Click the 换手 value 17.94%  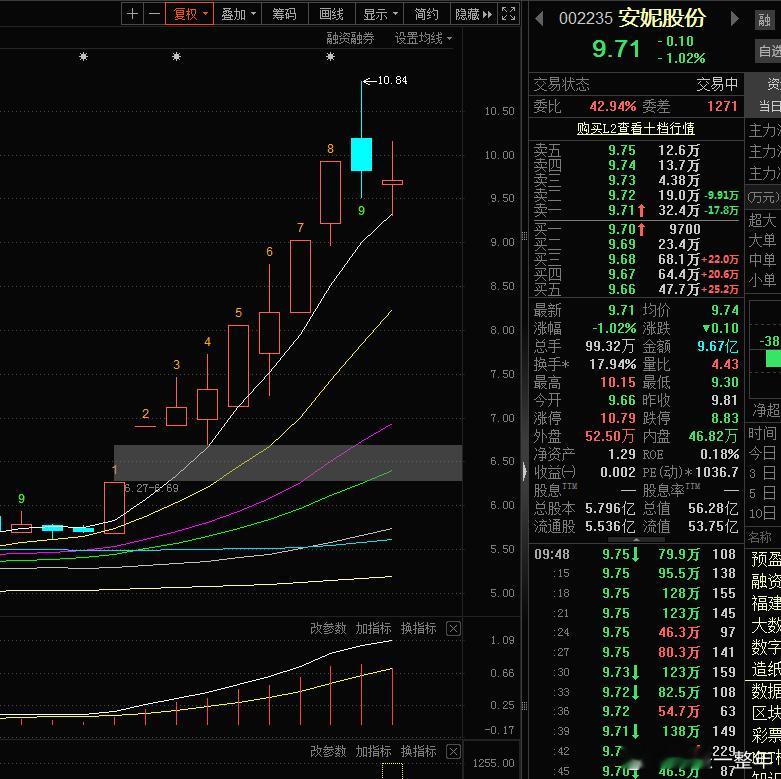click(x=612, y=364)
